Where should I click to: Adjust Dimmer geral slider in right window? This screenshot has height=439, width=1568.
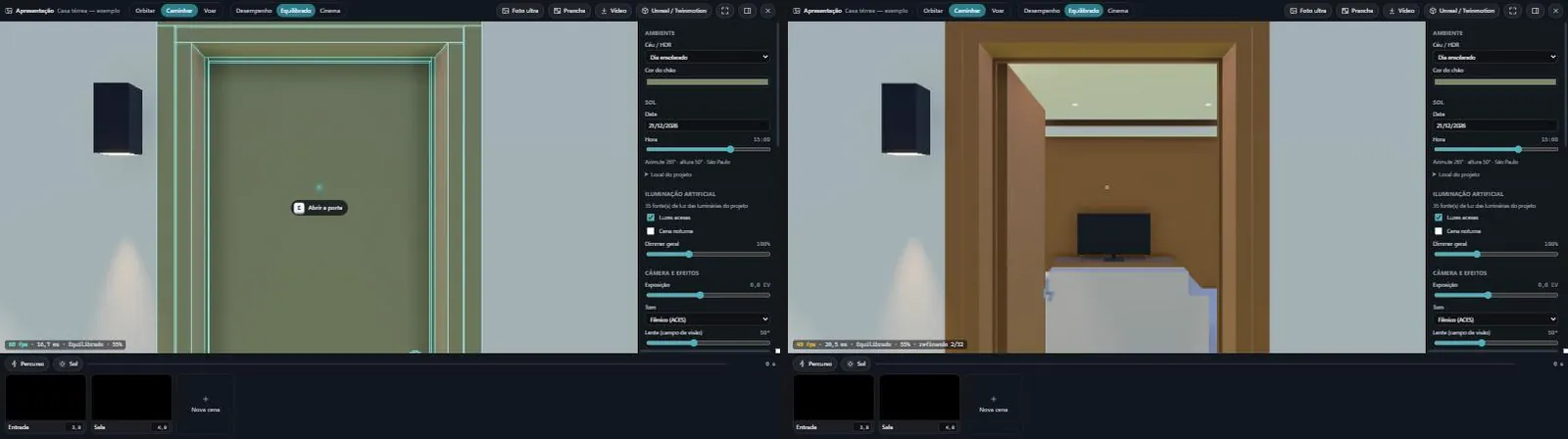click(1494, 254)
